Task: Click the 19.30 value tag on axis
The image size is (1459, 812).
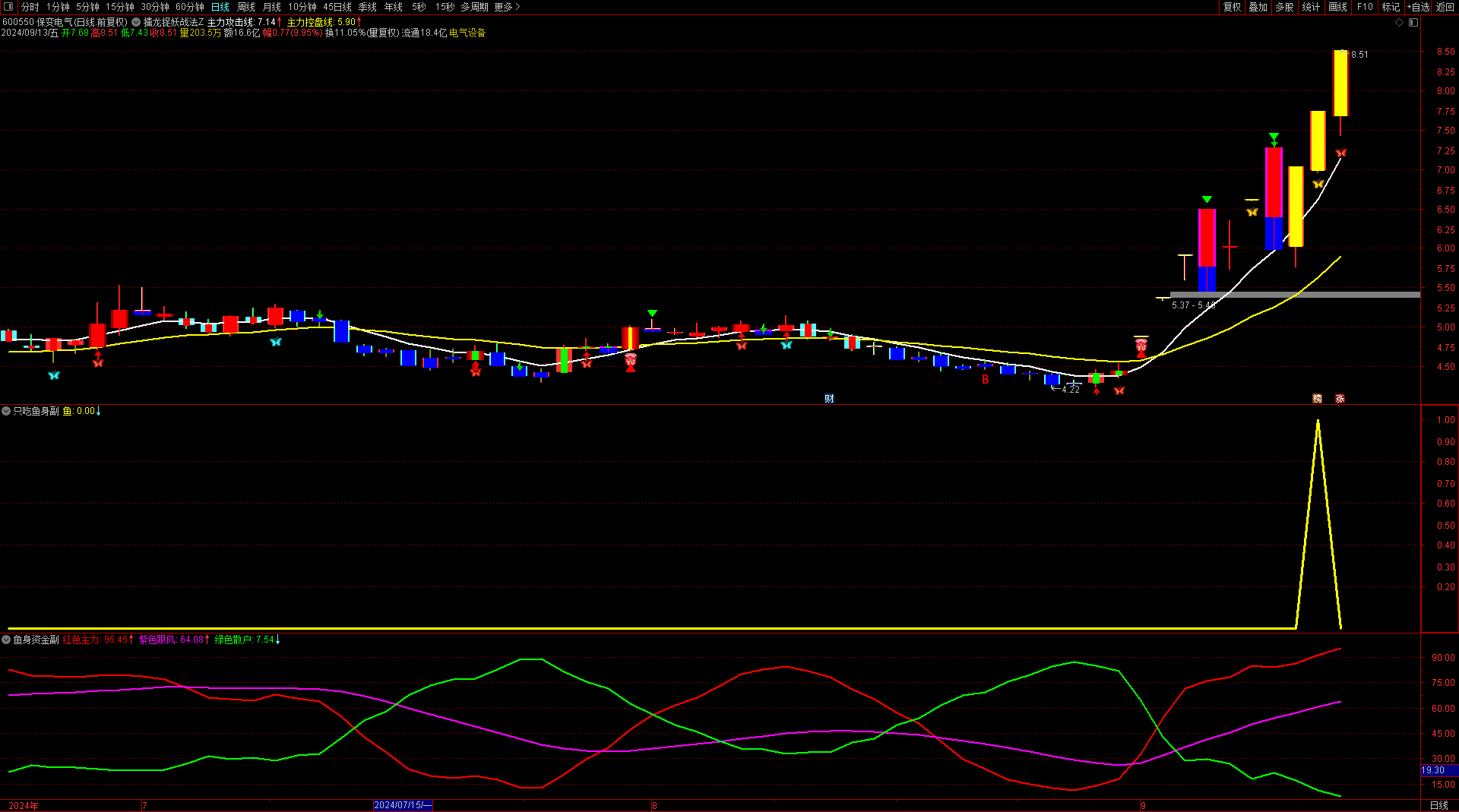Action: pyautogui.click(x=1439, y=770)
